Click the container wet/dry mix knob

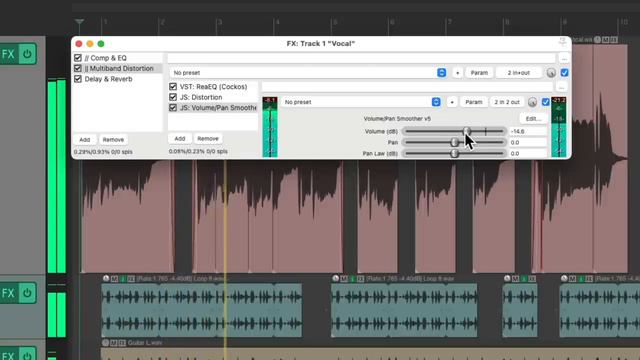coord(551,73)
